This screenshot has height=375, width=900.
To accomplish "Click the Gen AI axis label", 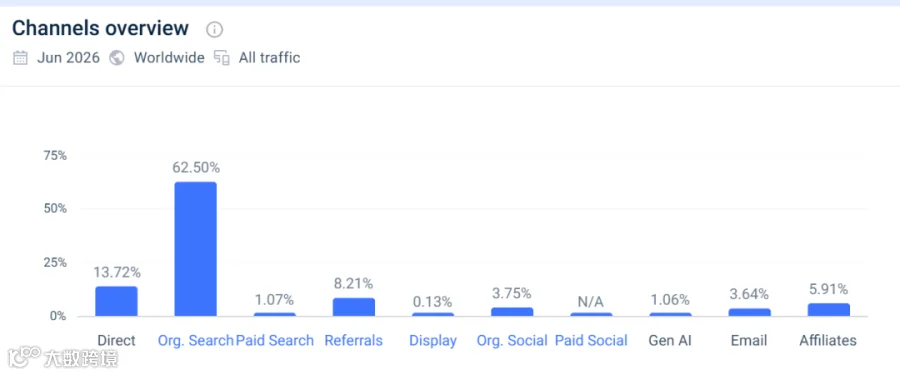I will point(670,341).
